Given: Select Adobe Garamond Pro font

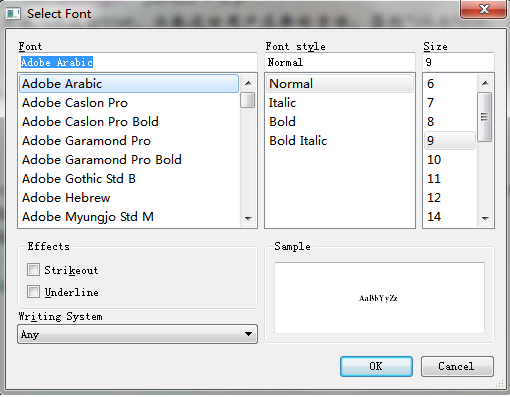Looking at the screenshot, I should point(129,141).
